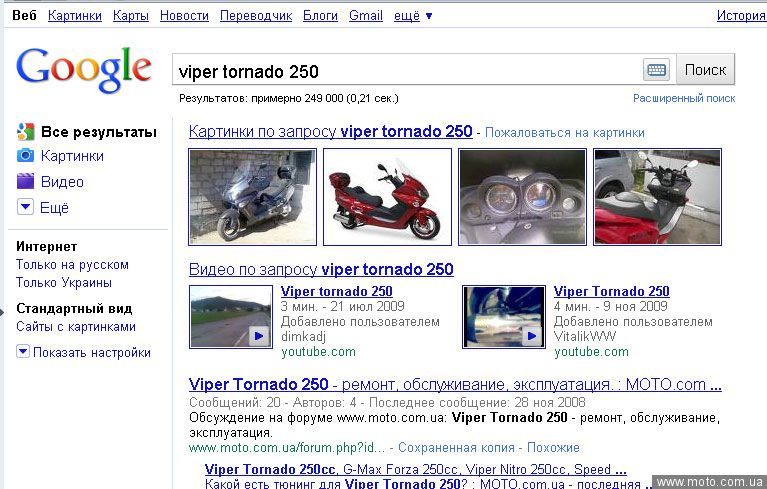This screenshot has height=489, width=767.
Task: Filter by 'Только Украины'
Action: click(64, 283)
